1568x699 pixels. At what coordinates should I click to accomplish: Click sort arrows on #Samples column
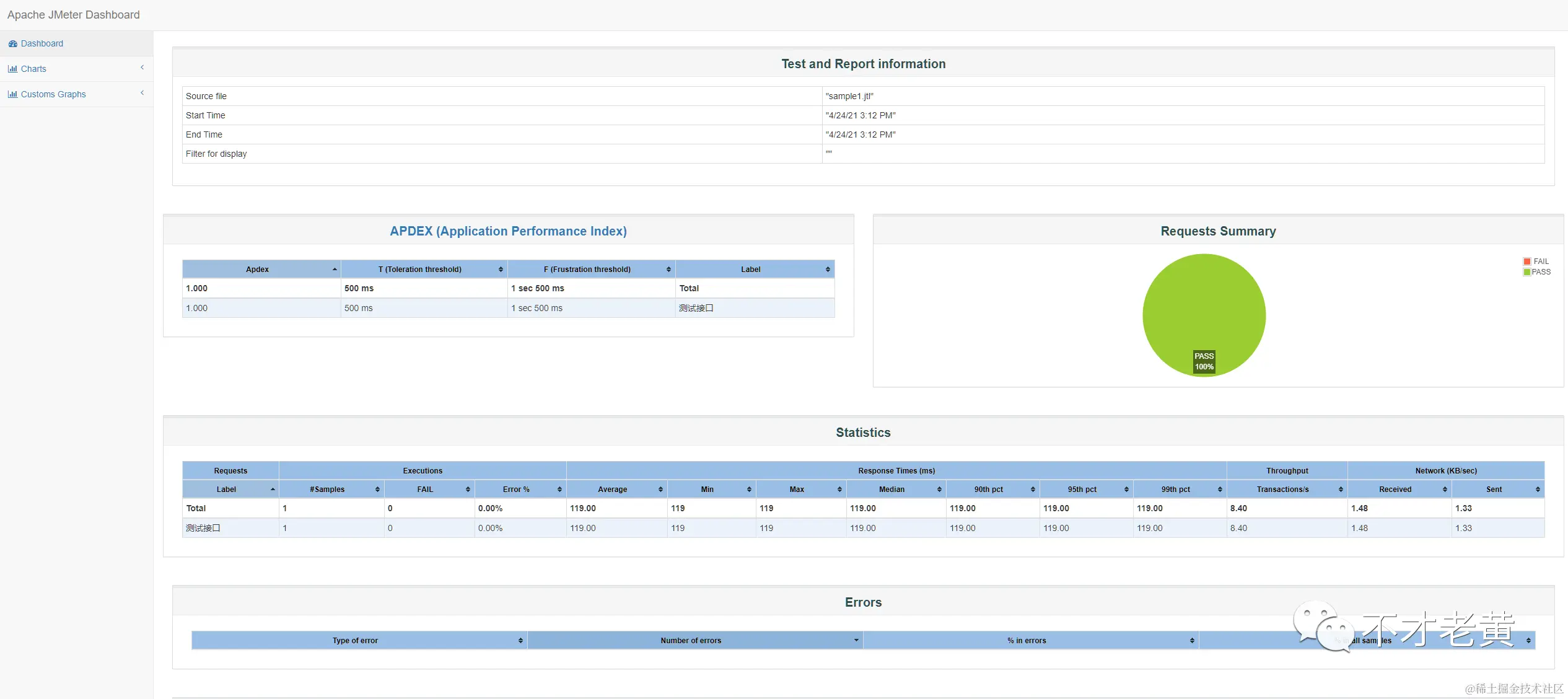[377, 490]
